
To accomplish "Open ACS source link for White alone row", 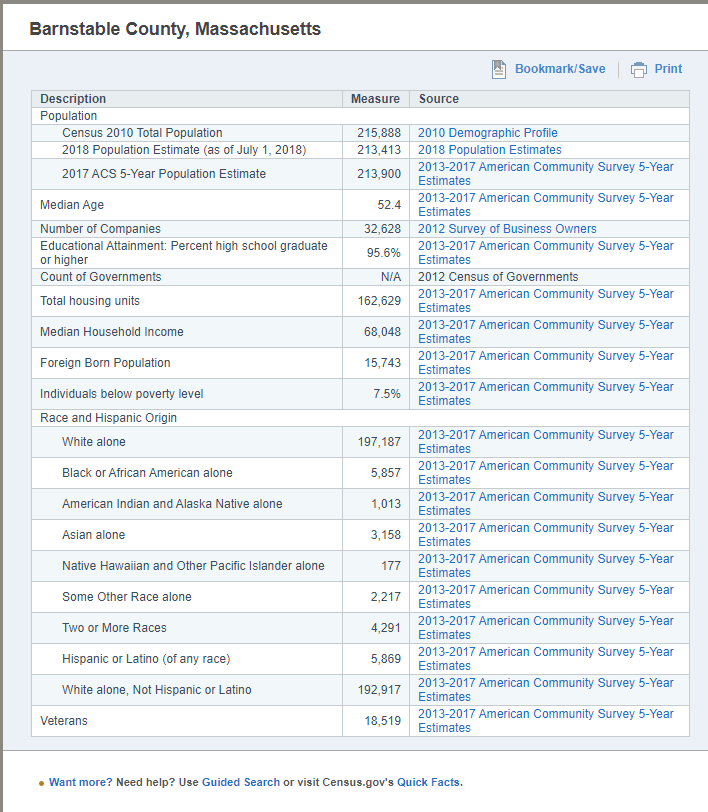I will coord(546,442).
